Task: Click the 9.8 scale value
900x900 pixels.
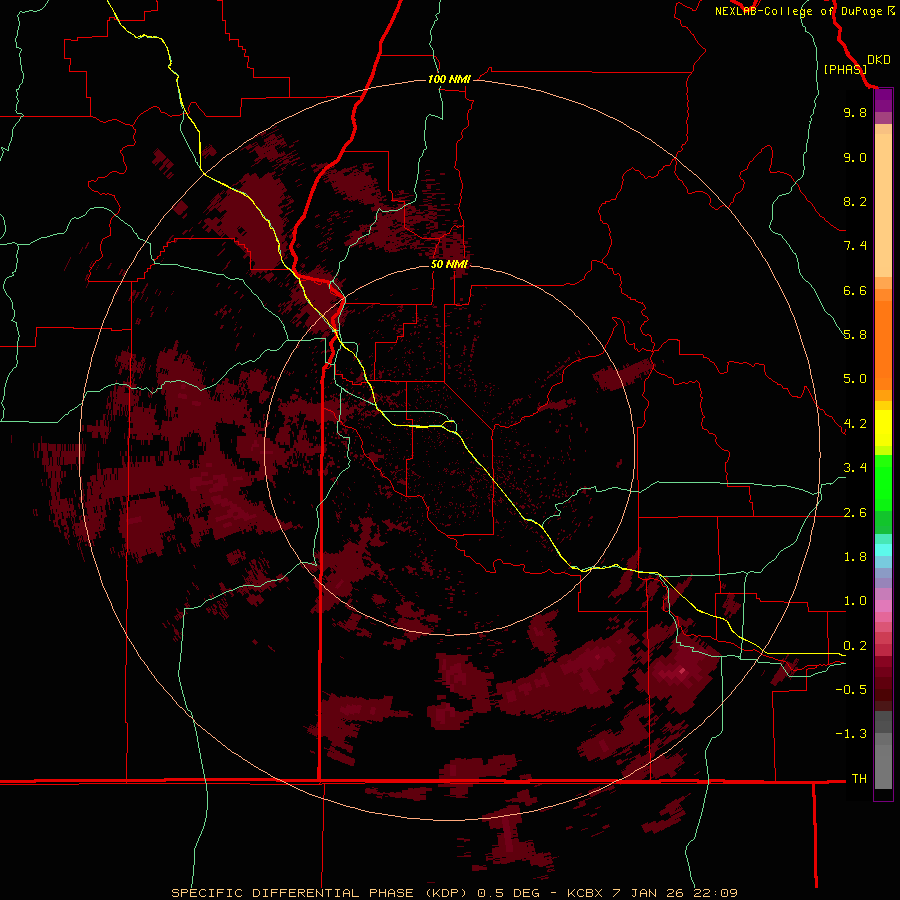Action: (x=855, y=112)
